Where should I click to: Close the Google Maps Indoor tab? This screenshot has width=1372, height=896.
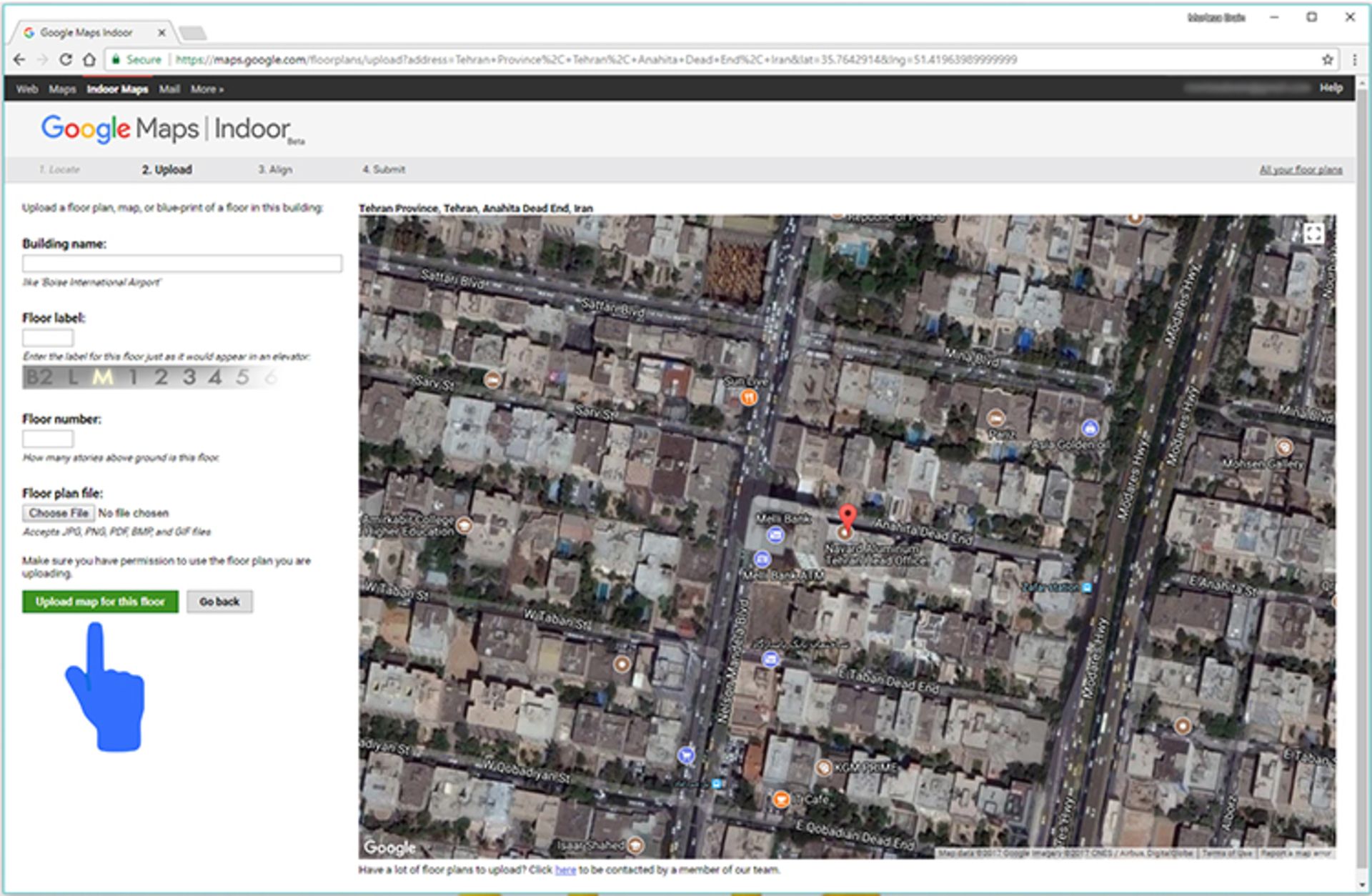click(162, 33)
